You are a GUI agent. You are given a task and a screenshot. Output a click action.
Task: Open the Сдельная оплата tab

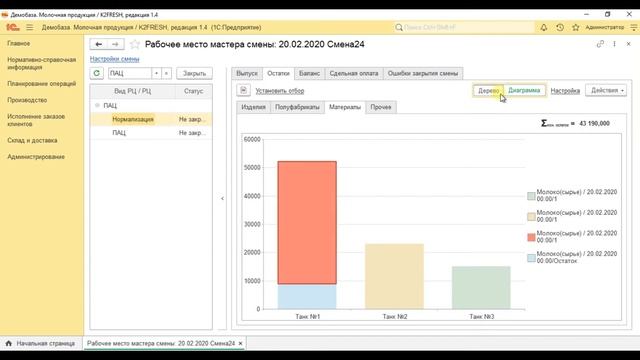coord(354,73)
